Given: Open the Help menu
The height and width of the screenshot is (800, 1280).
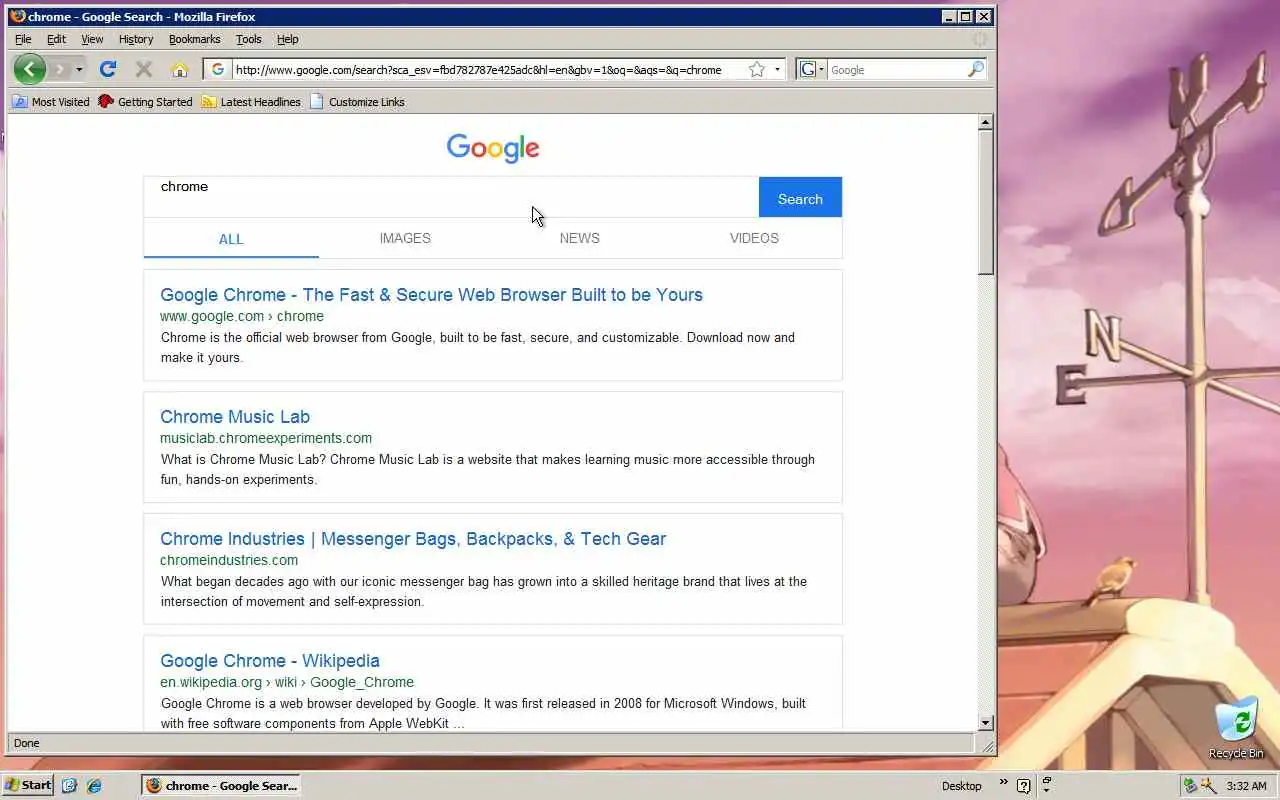Looking at the screenshot, I should click(x=288, y=39).
